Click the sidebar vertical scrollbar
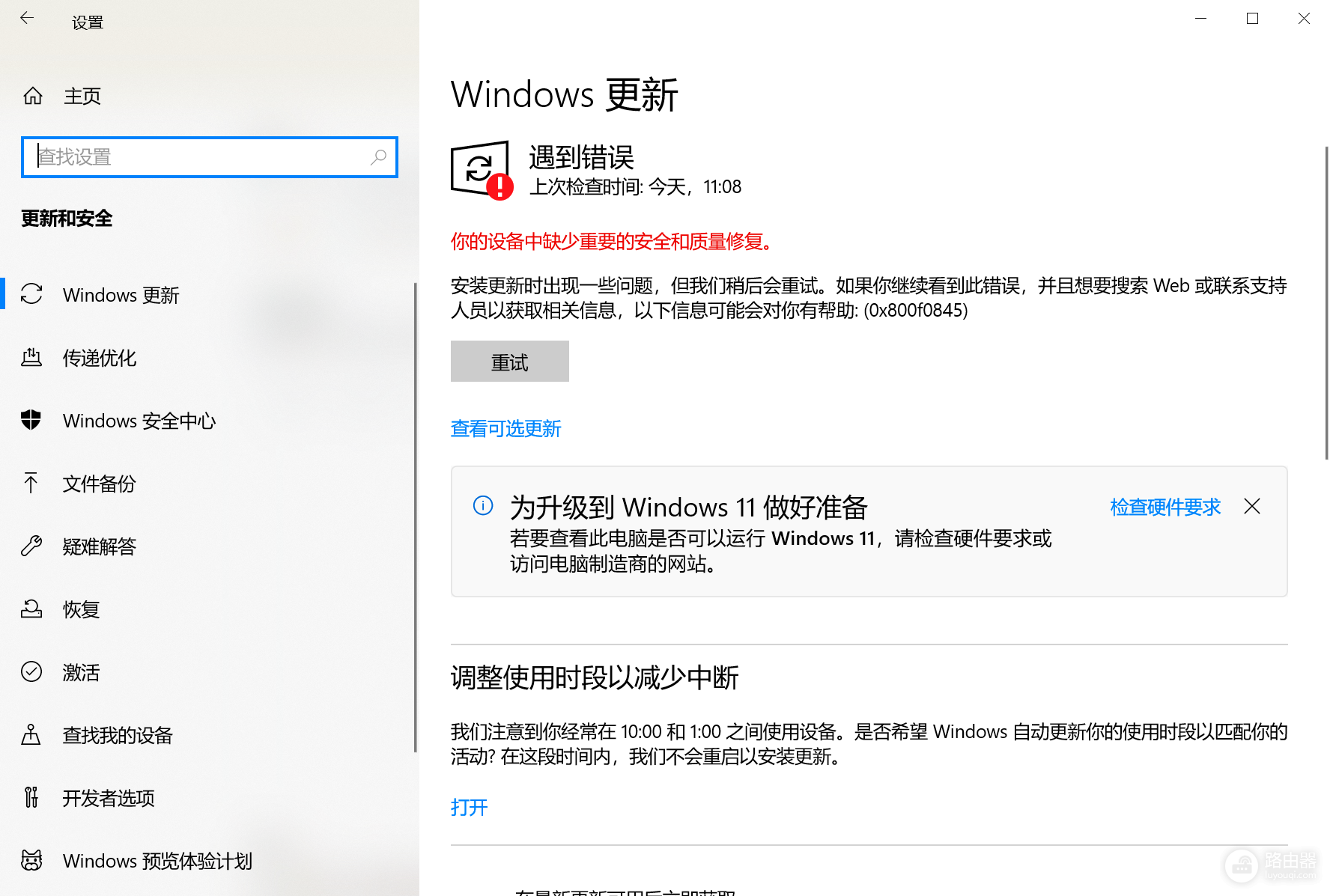Image resolution: width=1330 pixels, height=896 pixels. (416, 516)
